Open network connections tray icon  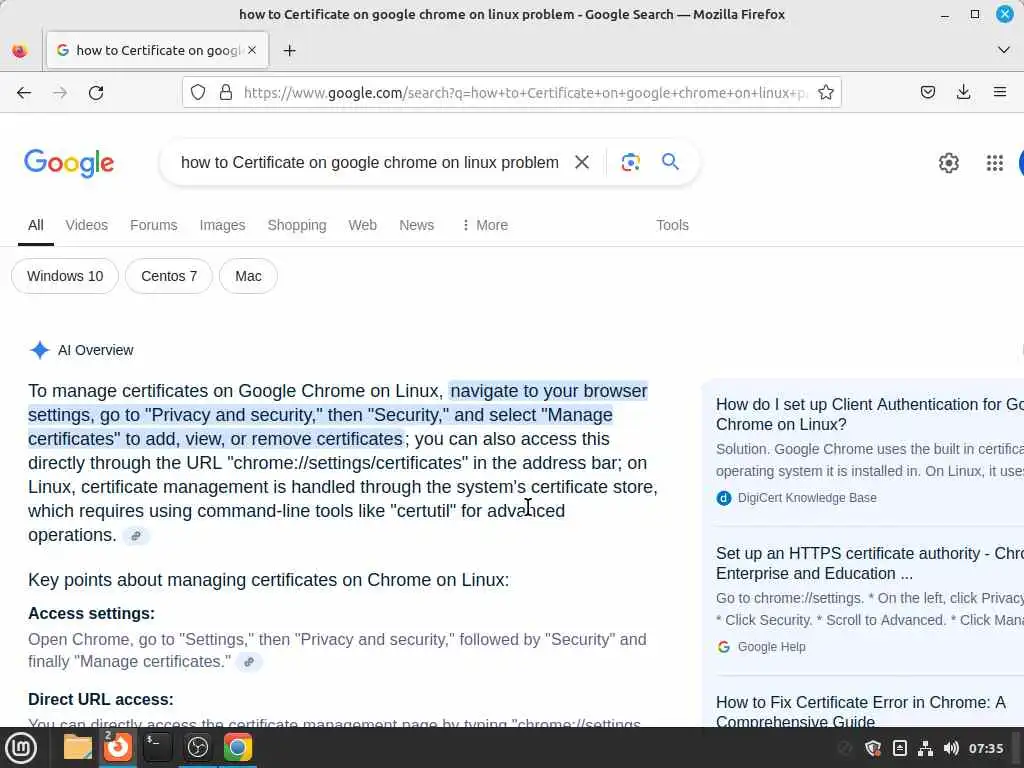tap(925, 748)
